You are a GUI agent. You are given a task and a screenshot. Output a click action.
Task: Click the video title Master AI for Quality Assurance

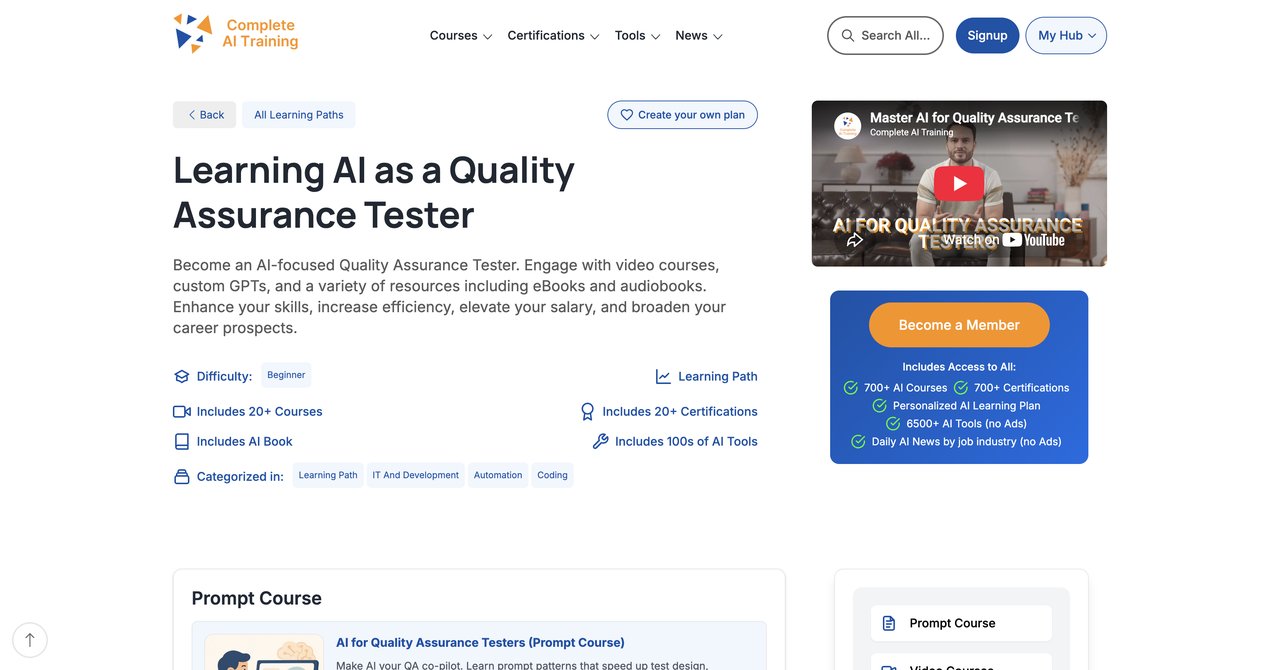tap(973, 118)
